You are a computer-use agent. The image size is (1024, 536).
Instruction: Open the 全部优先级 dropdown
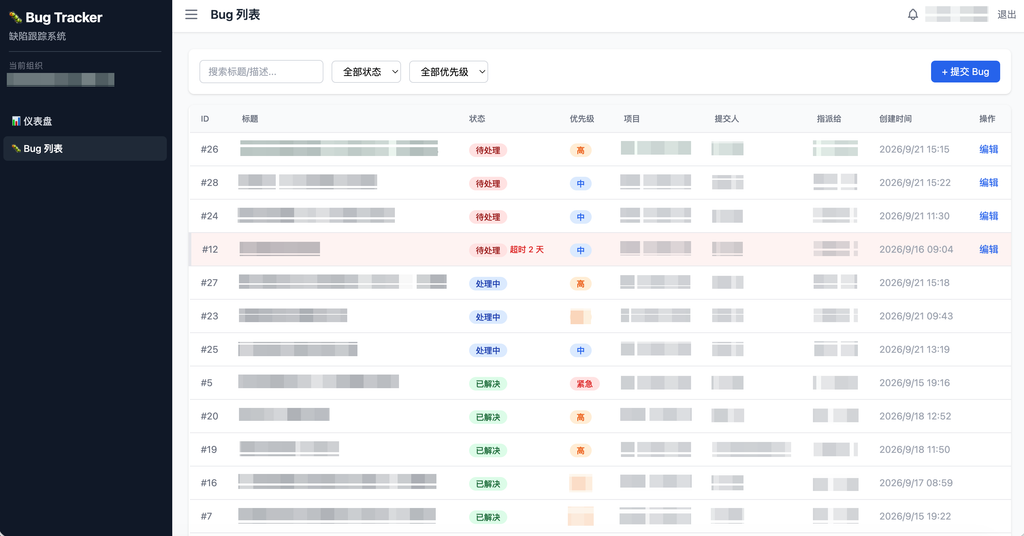[x=449, y=72]
